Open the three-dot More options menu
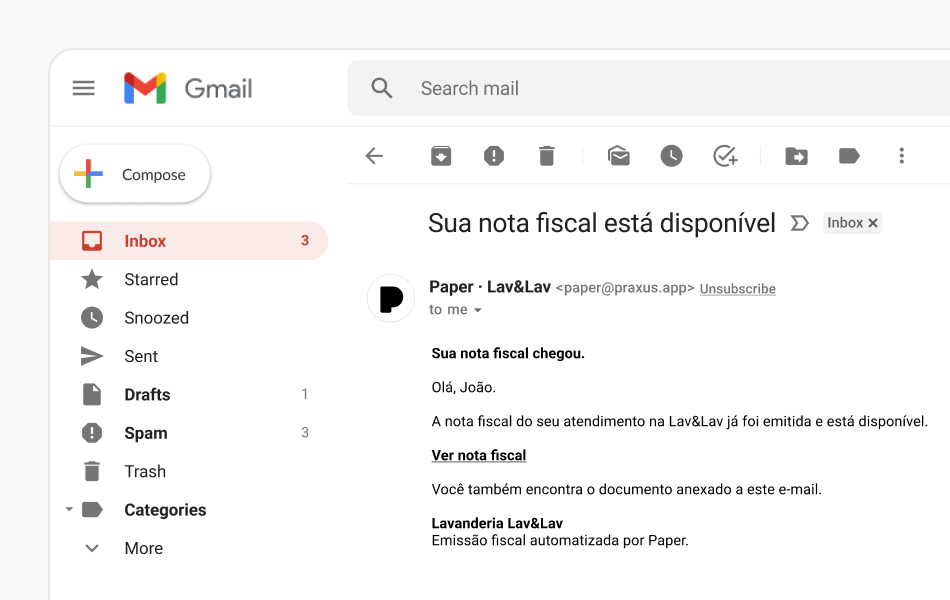Image resolution: width=950 pixels, height=600 pixels. (902, 156)
